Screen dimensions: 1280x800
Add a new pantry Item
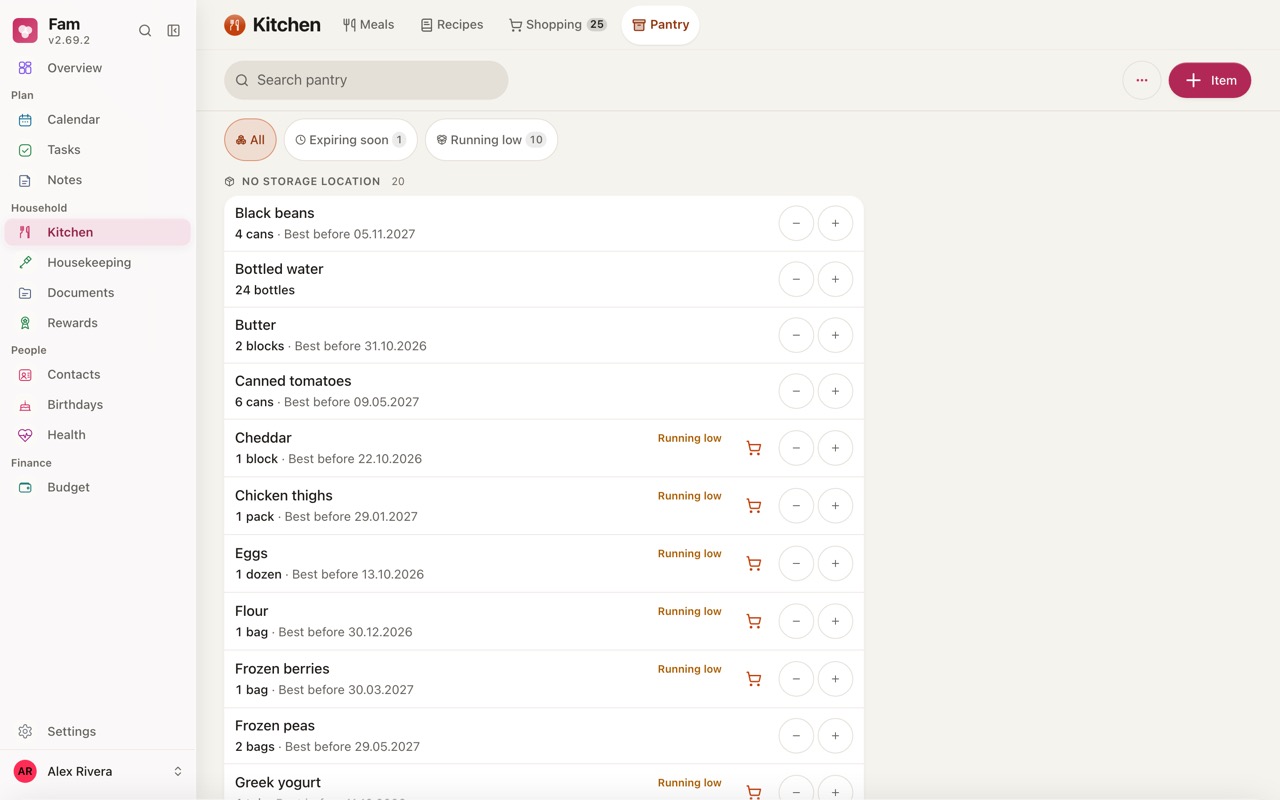tap(1209, 80)
